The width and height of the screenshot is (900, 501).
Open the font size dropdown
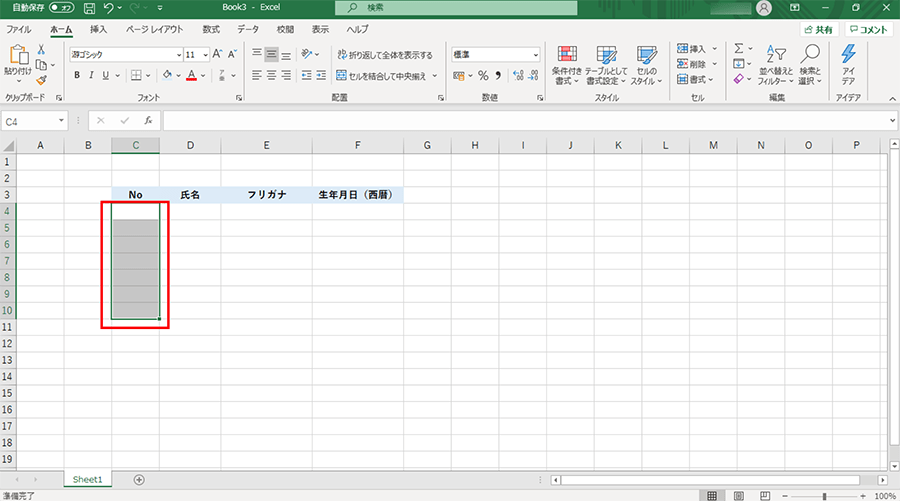[x=205, y=55]
